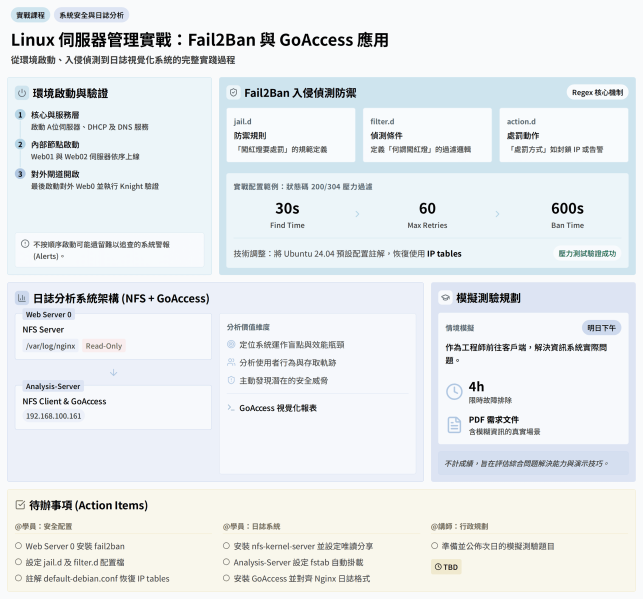643x599 pixels.
Task: Check off 註解 default-debian.conf 恢復 IP tables
Action: tap(18, 578)
